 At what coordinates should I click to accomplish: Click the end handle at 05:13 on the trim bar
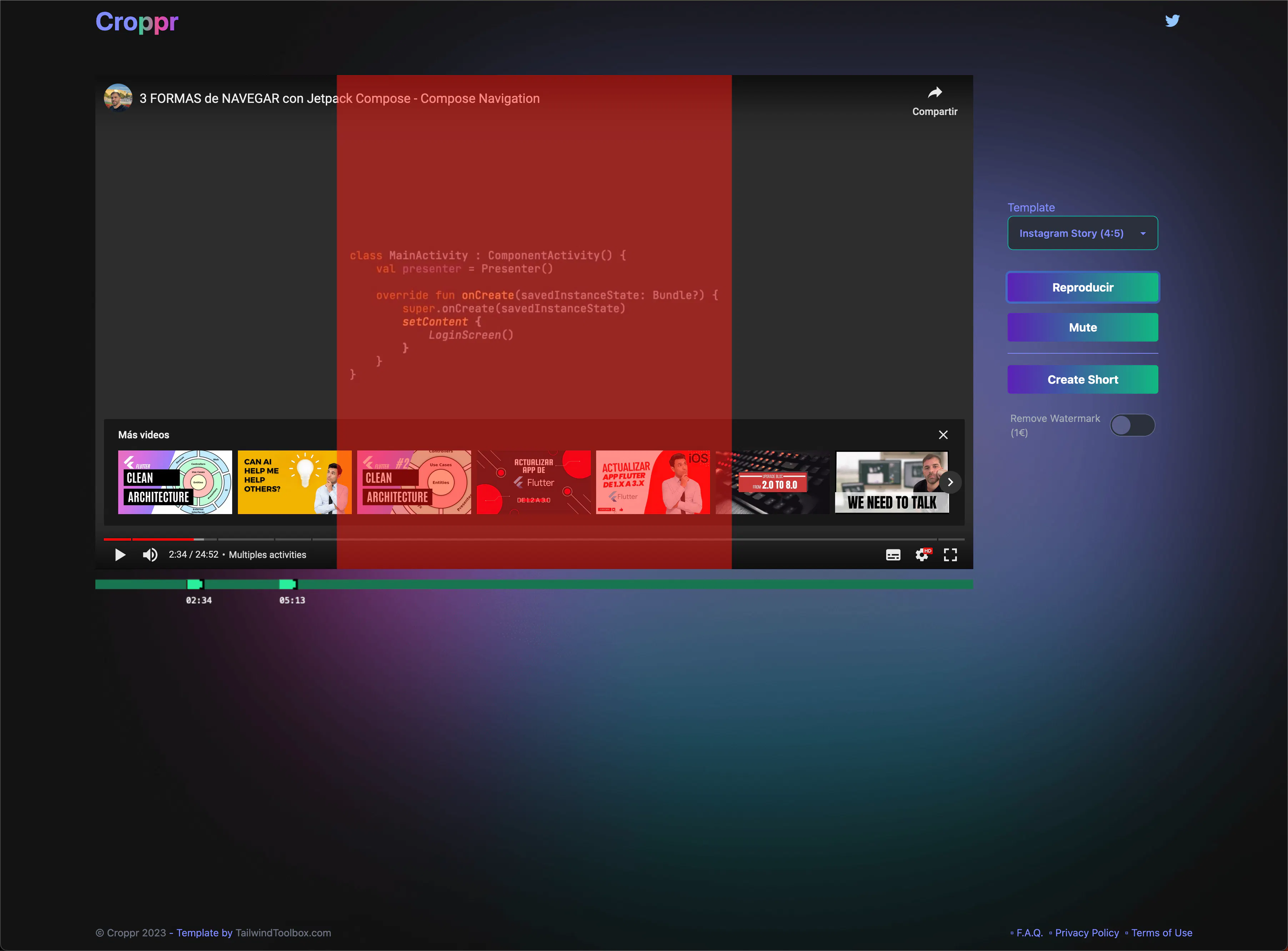[288, 584]
